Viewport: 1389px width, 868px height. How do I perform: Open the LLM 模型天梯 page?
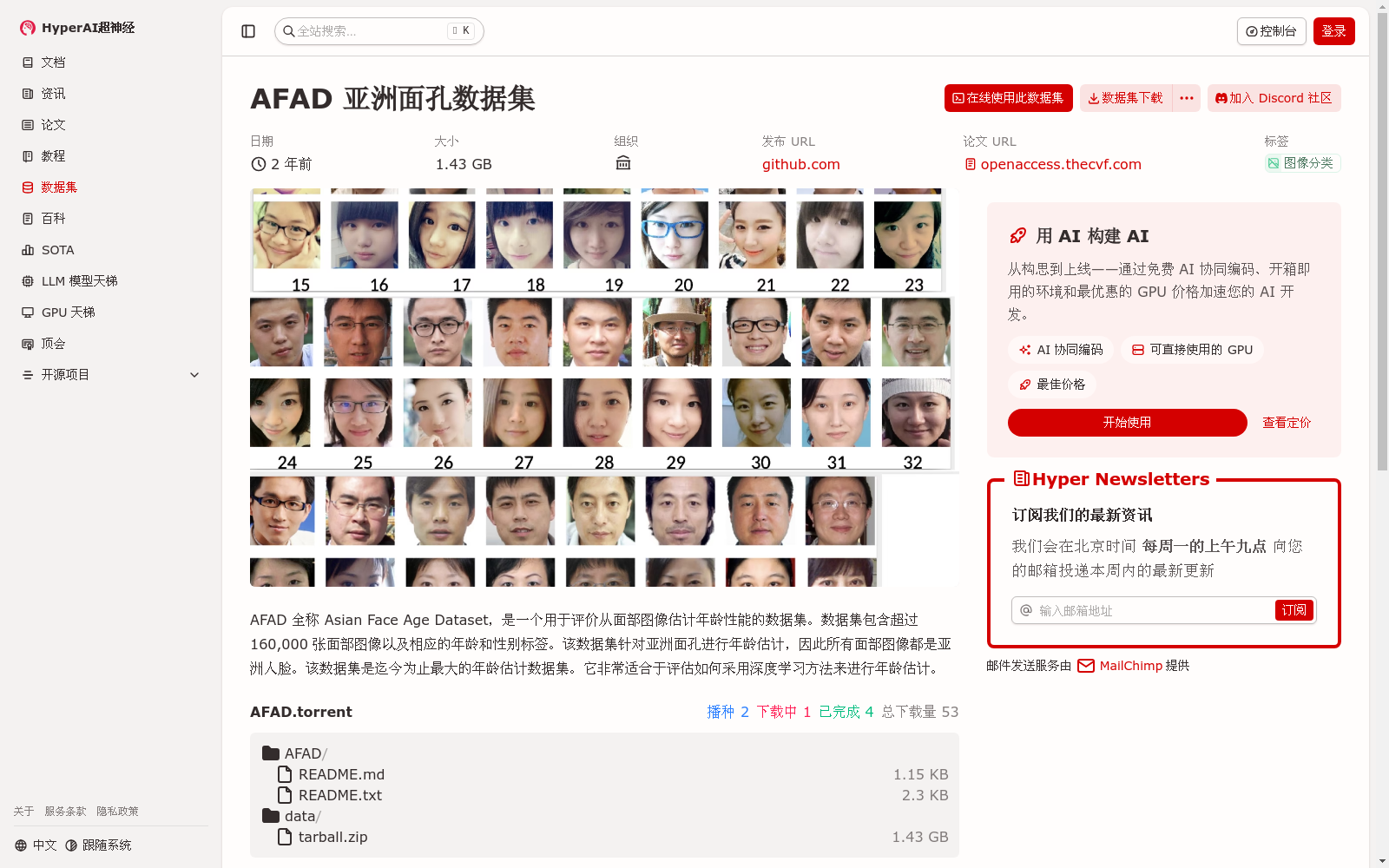click(78, 280)
